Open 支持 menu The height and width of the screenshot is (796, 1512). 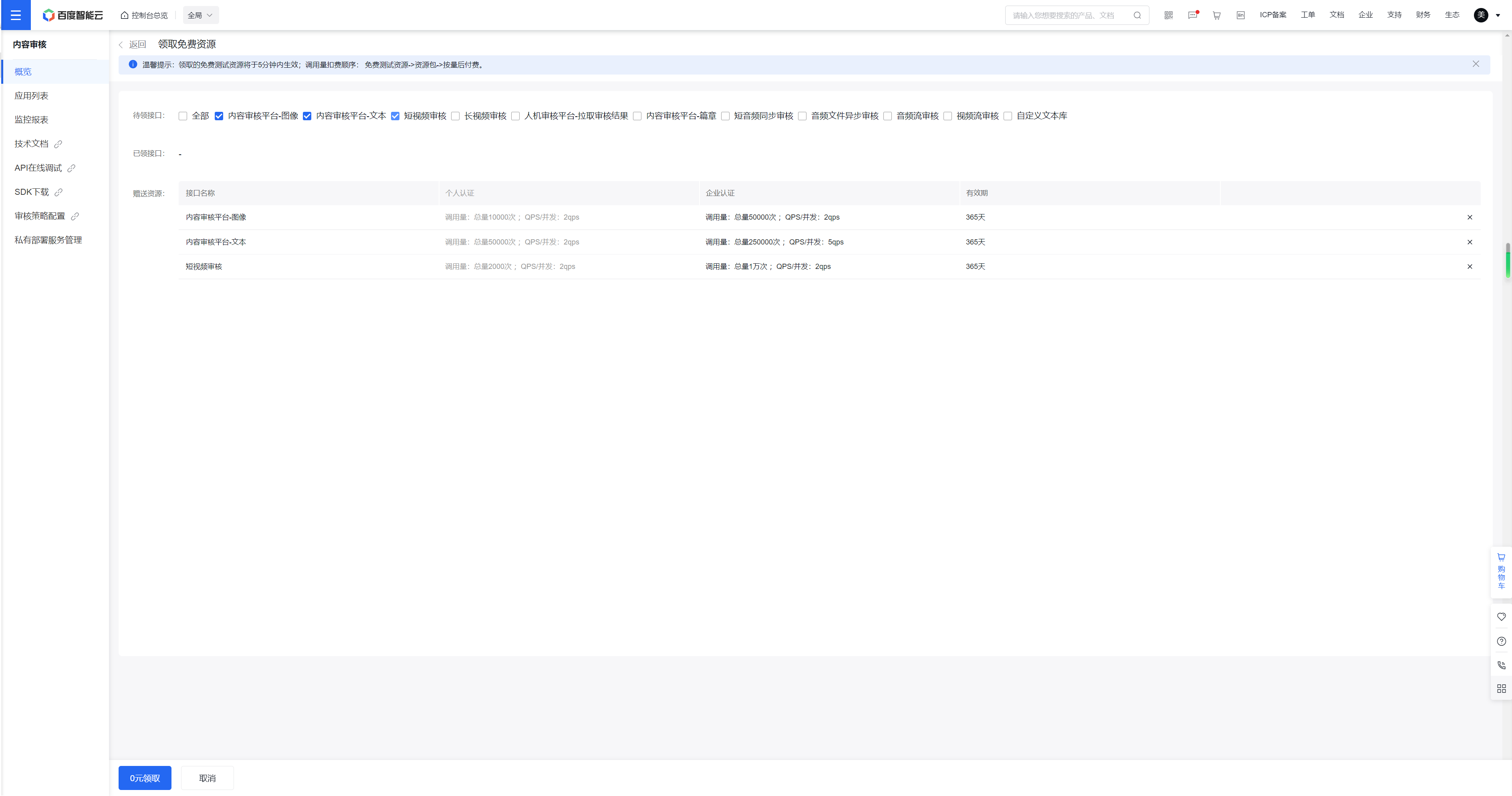(x=1394, y=15)
